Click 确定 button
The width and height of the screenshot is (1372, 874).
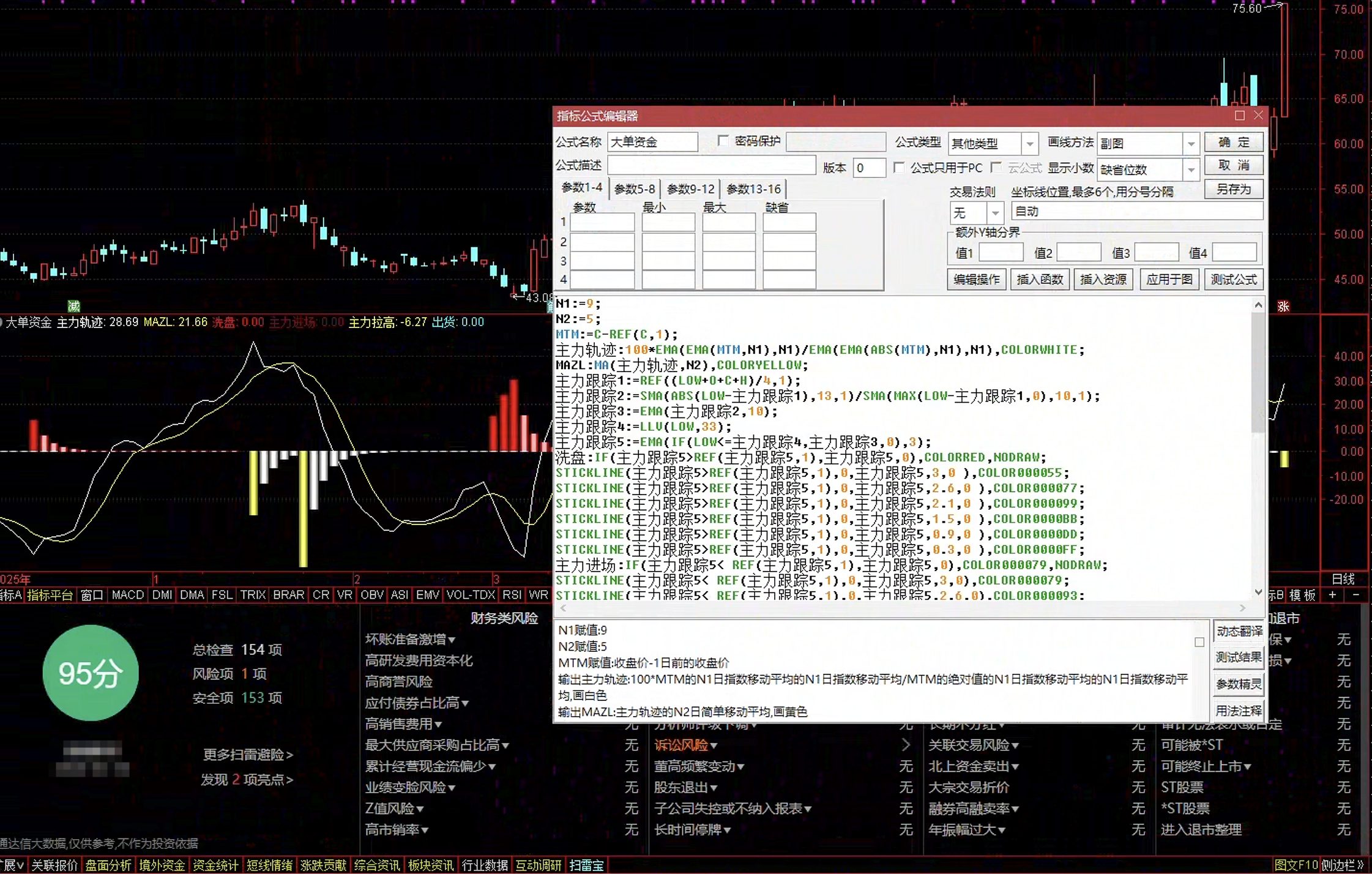pyautogui.click(x=1234, y=142)
